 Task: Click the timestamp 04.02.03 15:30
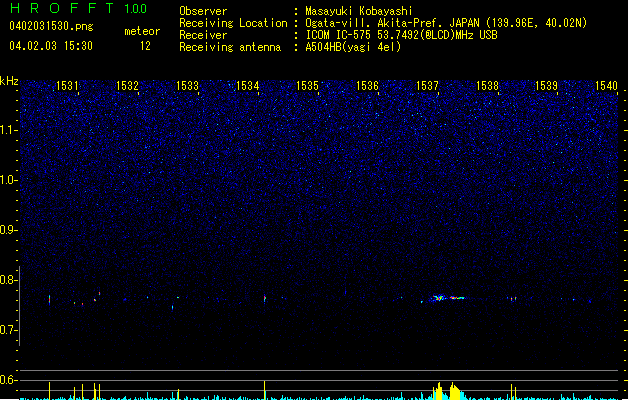(x=51, y=46)
